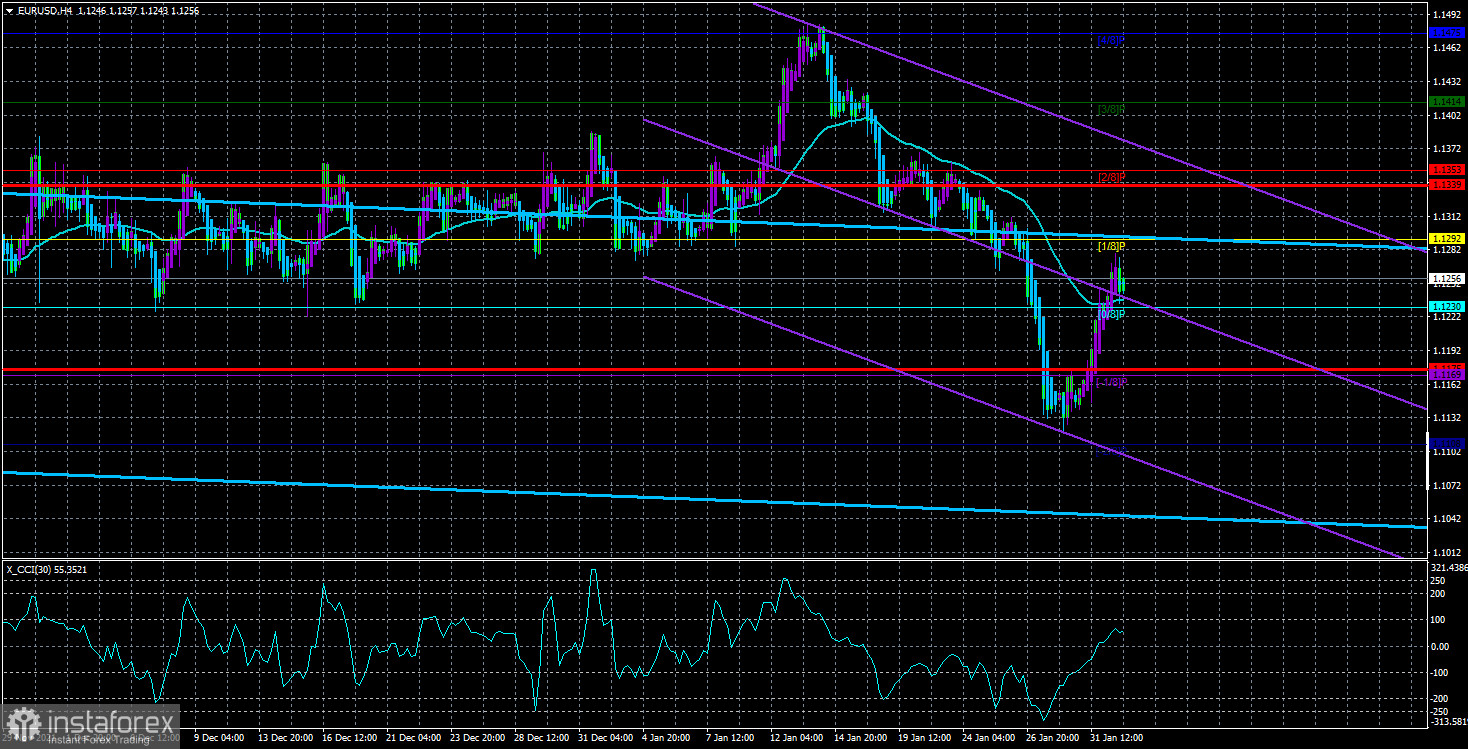This screenshot has width=1468, height=749.
Task: Click the 1.1012 price axis value
Action: [1447, 553]
